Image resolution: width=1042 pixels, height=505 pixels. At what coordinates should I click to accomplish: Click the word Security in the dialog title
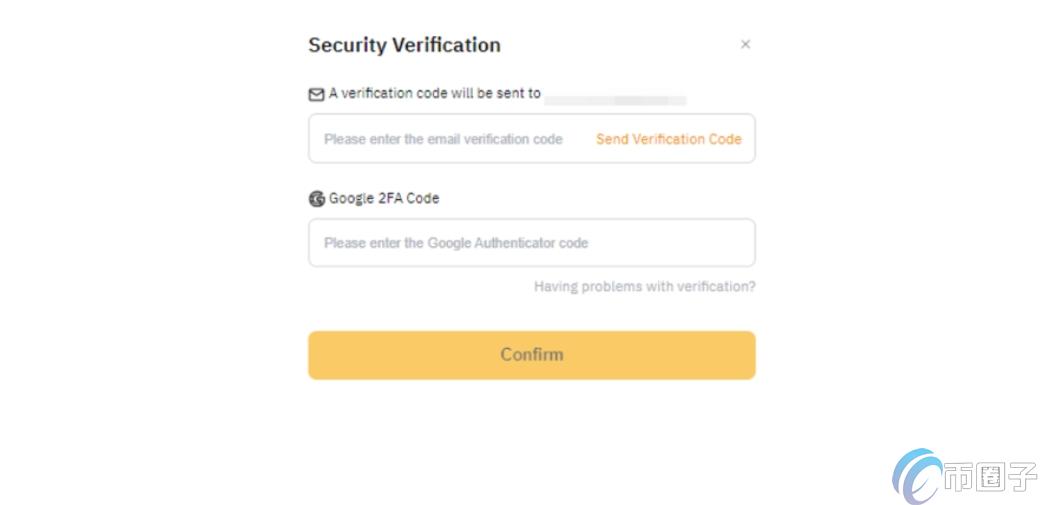[347, 45]
